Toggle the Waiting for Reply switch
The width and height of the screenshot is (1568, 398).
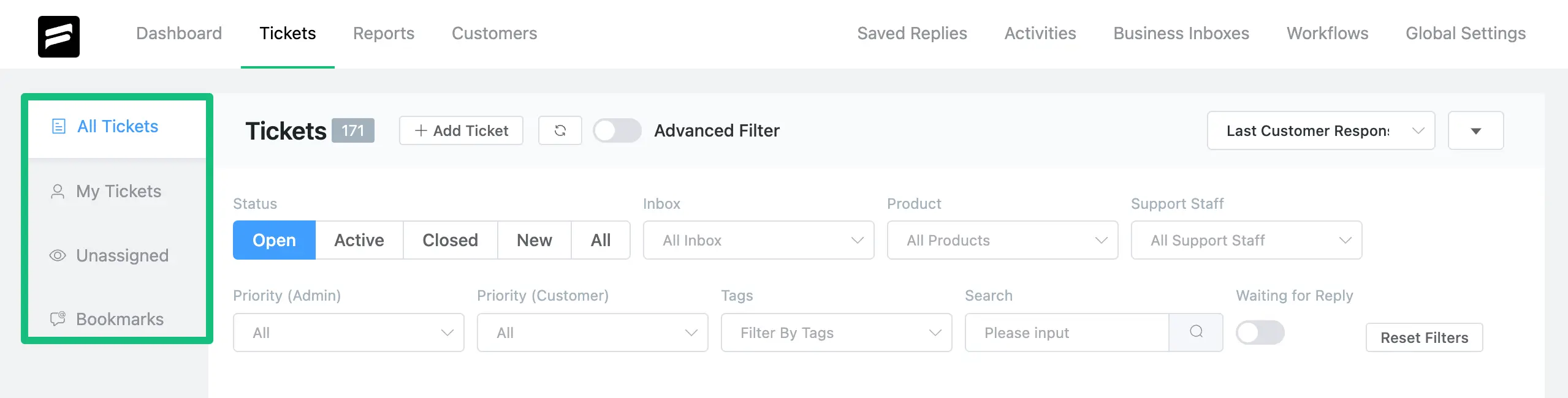point(1260,332)
